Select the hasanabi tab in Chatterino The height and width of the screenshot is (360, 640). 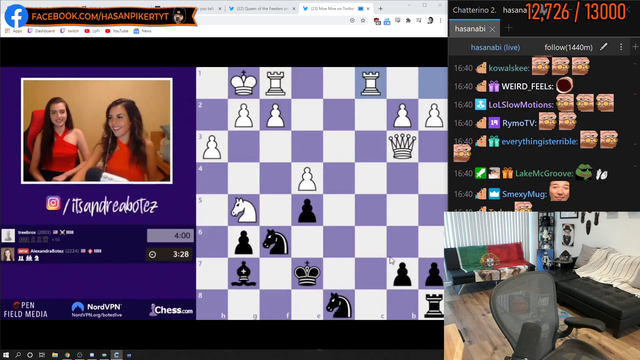pos(474,29)
